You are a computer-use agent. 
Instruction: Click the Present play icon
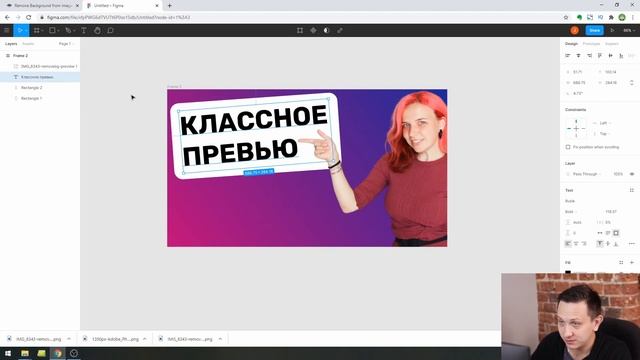[612, 31]
